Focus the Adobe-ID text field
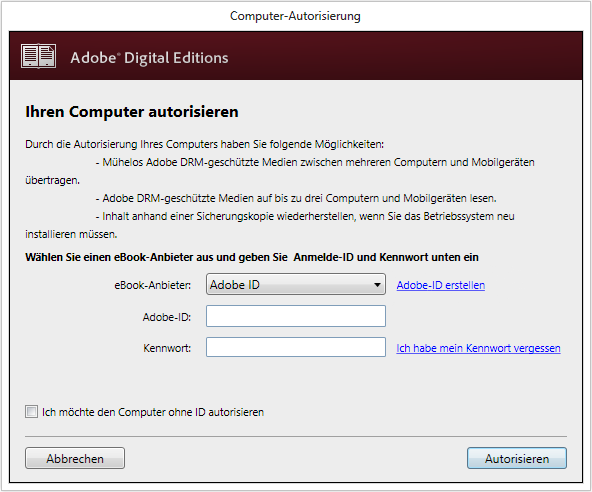Image resolution: width=592 pixels, height=492 pixels. tap(296, 316)
